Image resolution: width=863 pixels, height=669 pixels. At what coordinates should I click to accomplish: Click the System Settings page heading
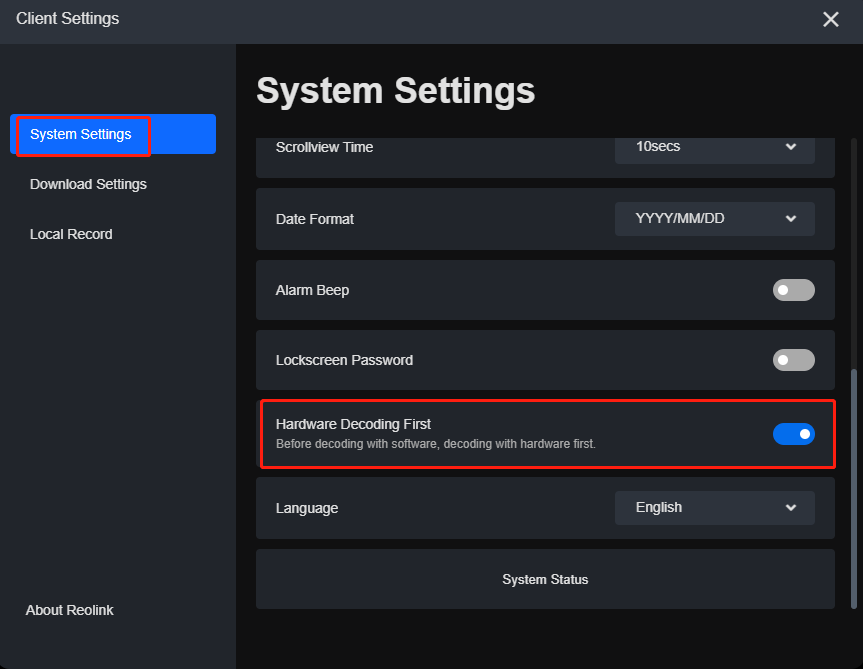[396, 90]
